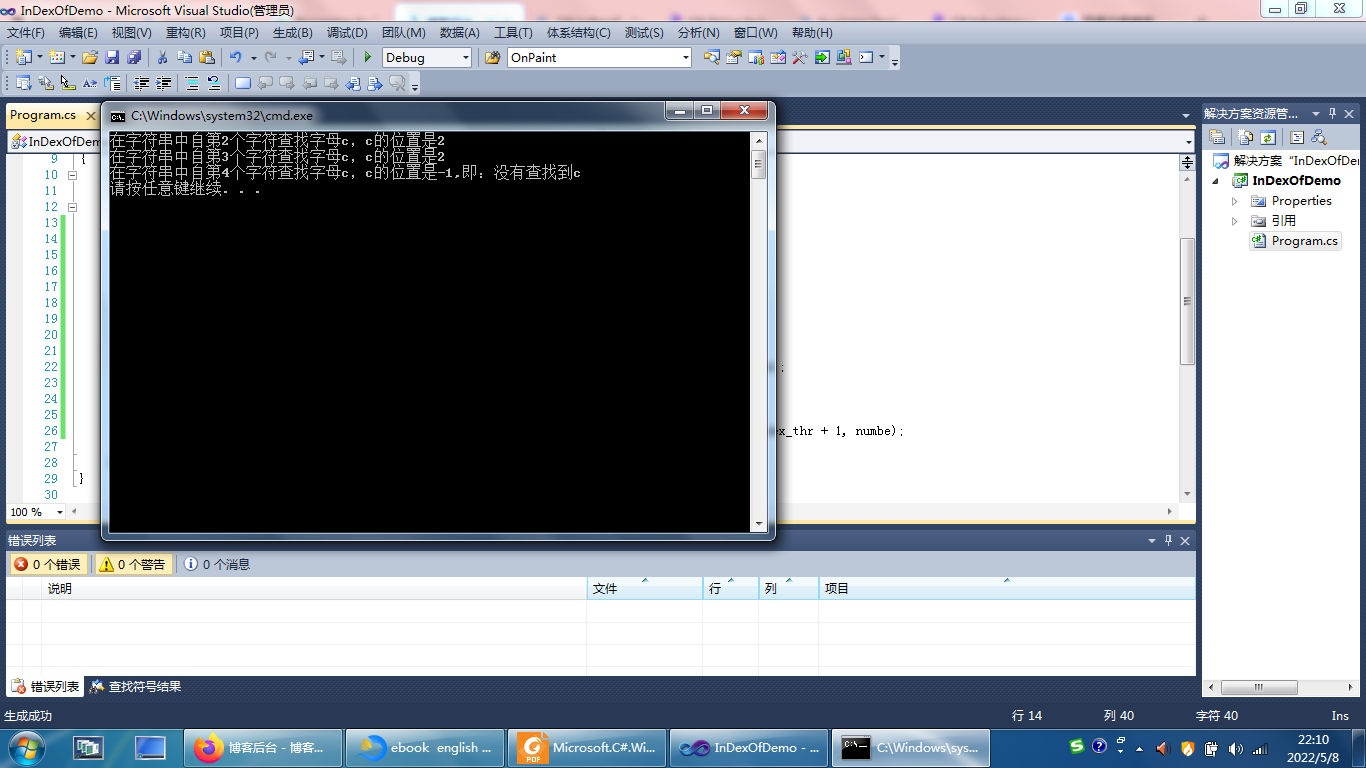Click the comment-out selection icon
Viewport: 1366px width, 768px height.
point(190,83)
